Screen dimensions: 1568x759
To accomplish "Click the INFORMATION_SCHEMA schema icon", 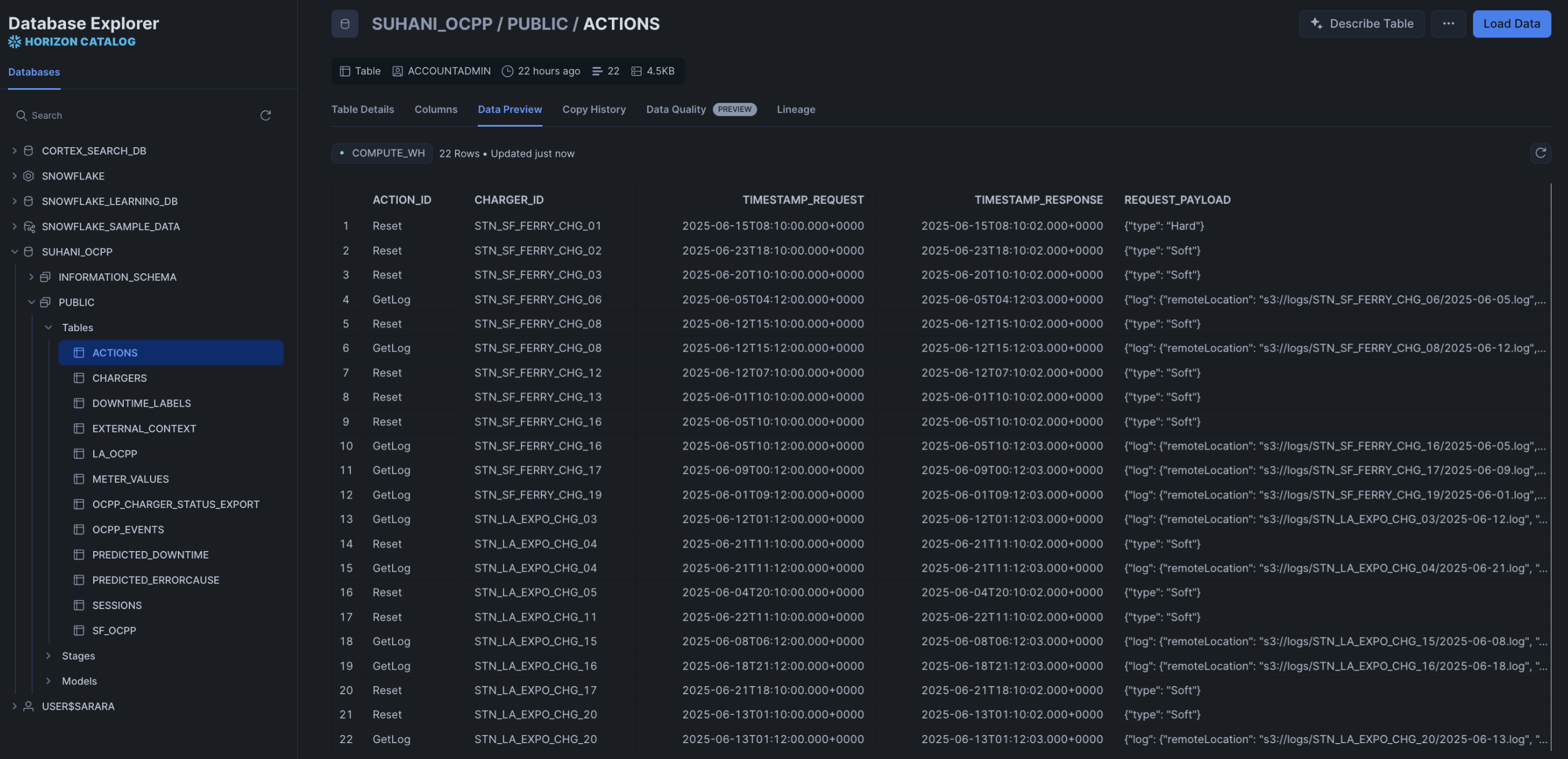I will [45, 277].
